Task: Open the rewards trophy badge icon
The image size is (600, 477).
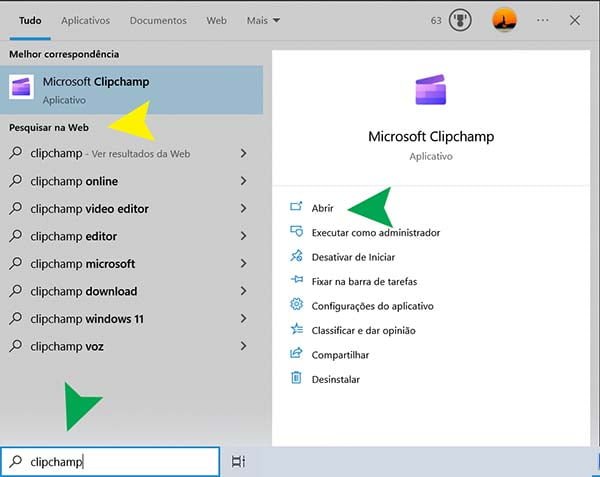Action: (460, 20)
